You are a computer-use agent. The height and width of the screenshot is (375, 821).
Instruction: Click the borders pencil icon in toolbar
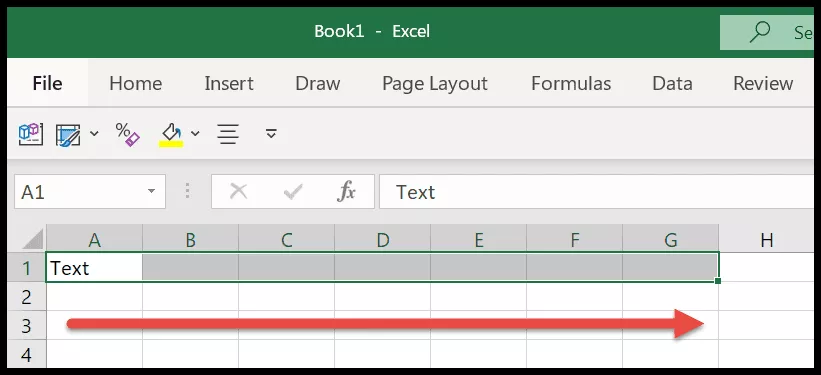(68, 135)
